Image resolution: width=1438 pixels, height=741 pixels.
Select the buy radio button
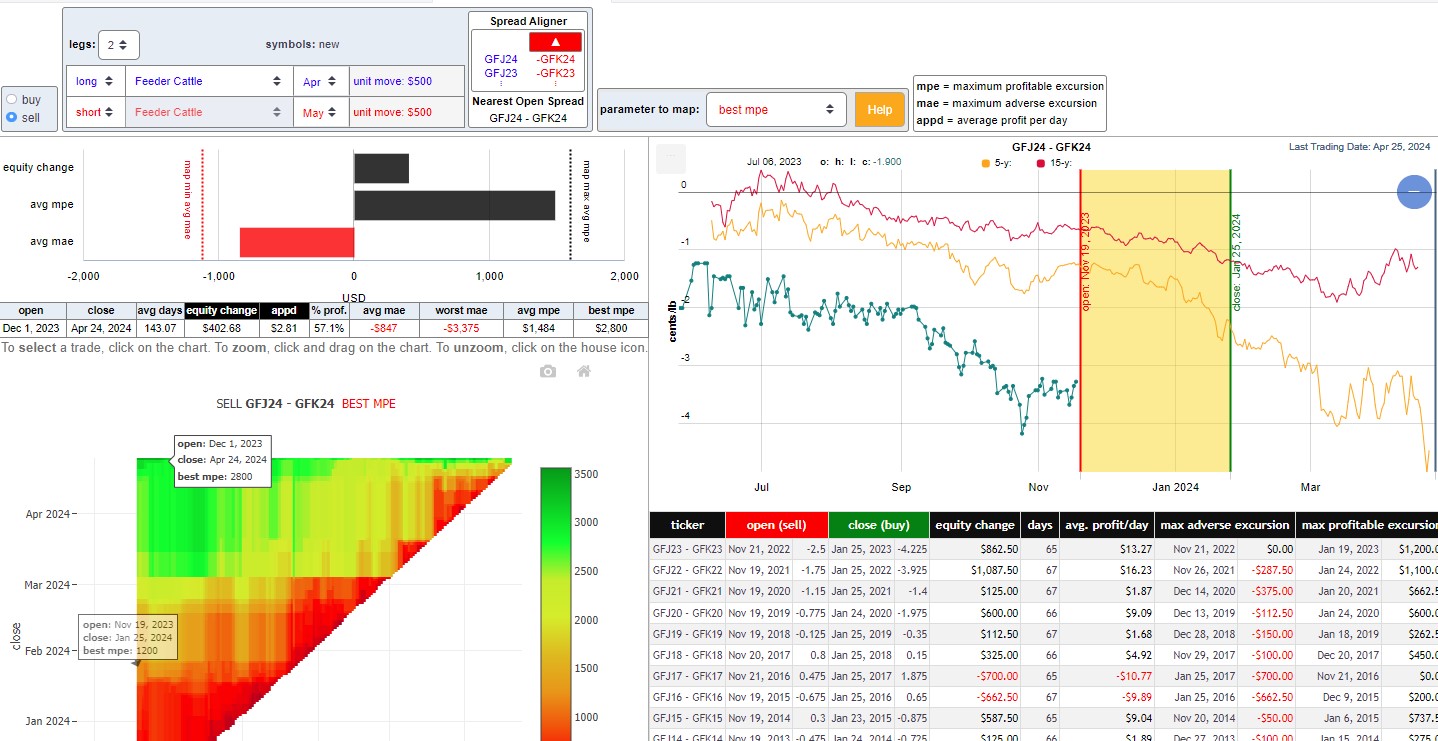coord(12,100)
